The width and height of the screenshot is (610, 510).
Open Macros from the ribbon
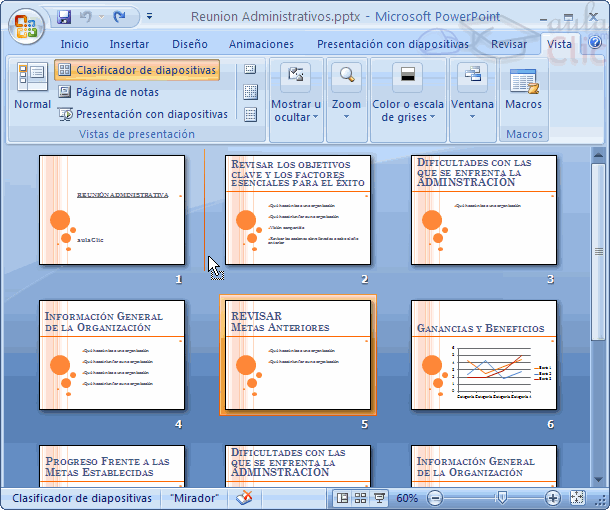coord(523,88)
